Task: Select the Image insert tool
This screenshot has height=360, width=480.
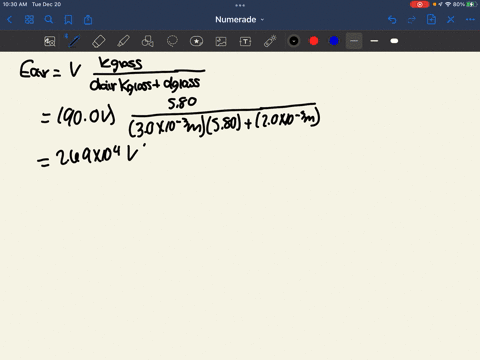Action: (x=221, y=41)
